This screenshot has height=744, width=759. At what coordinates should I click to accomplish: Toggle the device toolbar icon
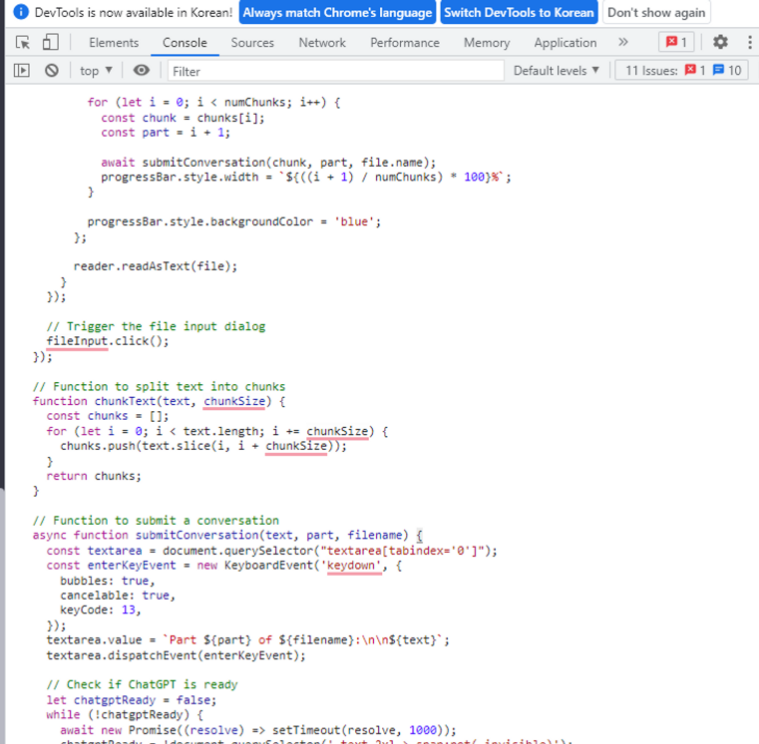(x=50, y=43)
